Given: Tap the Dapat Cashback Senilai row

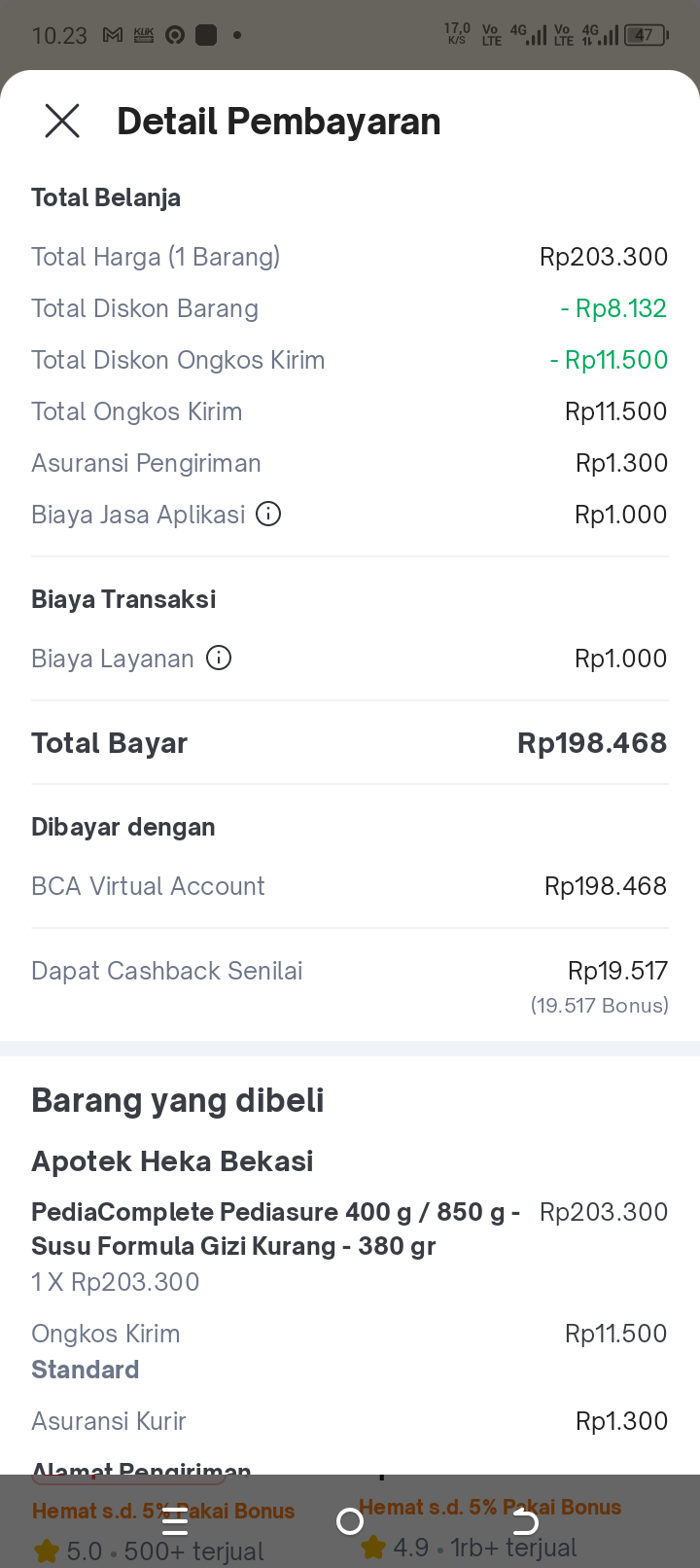Looking at the screenshot, I should [x=349, y=971].
